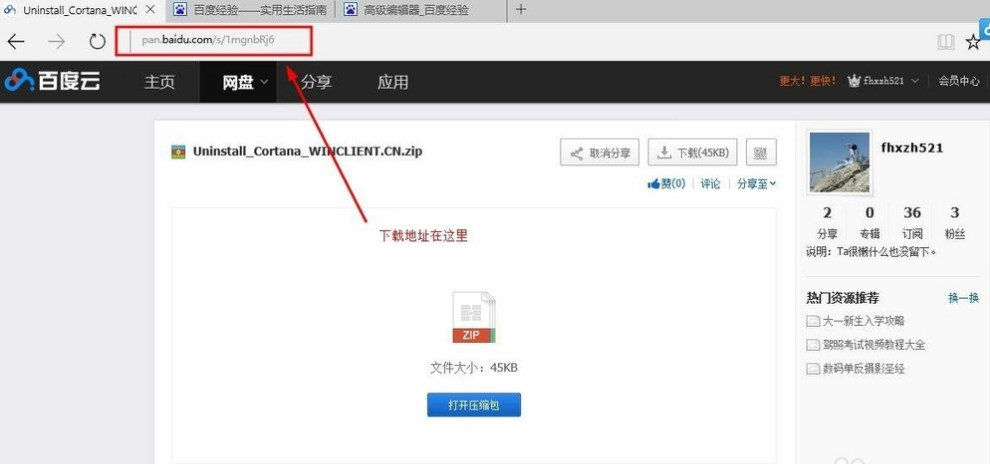Viewport: 990px width, 464px height.
Task: Open the 应用 navigation item
Action: click(x=393, y=82)
